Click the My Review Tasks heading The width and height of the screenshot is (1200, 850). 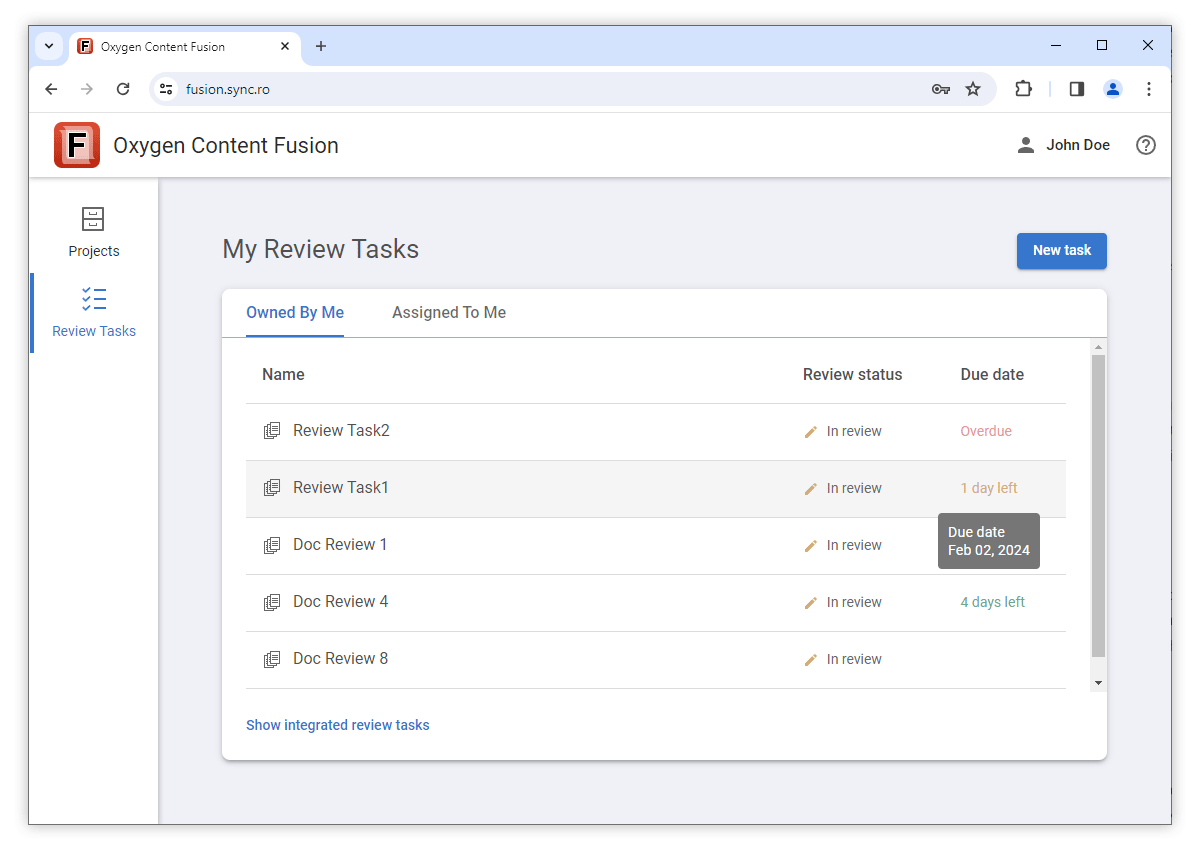[321, 249]
